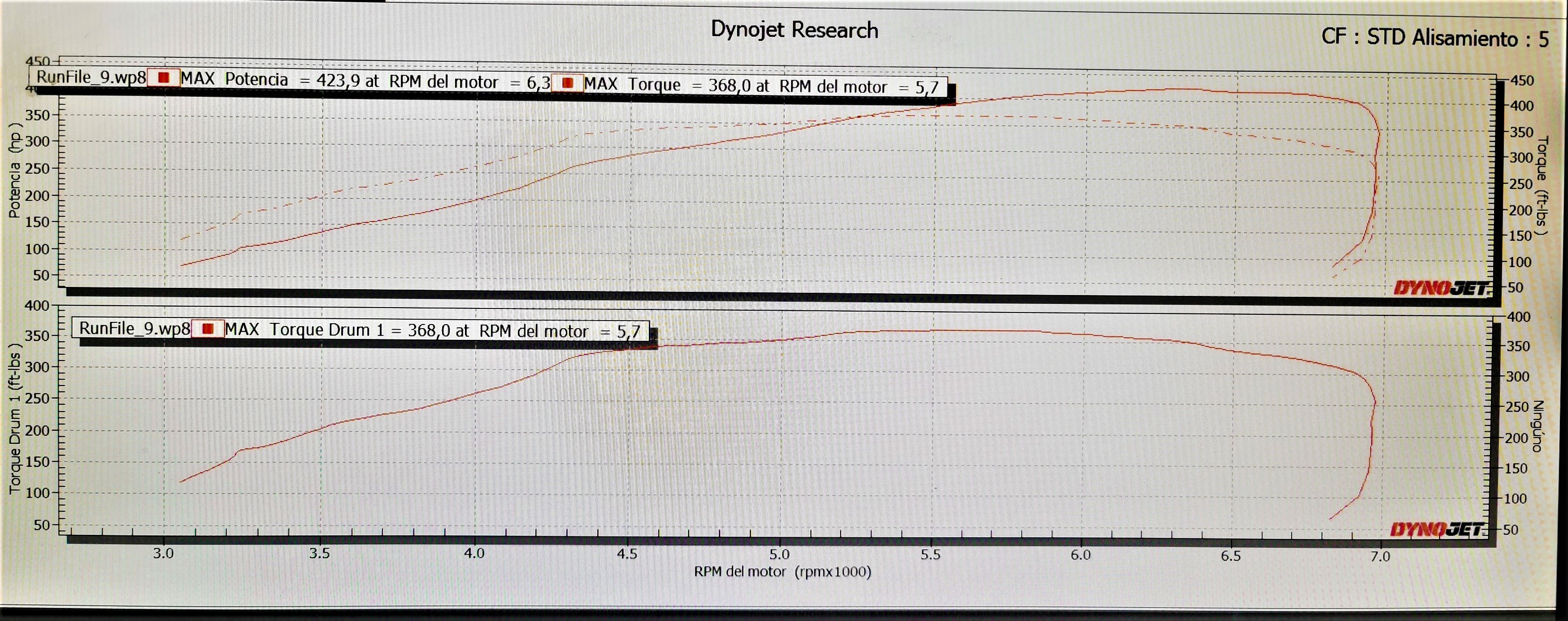This screenshot has width=1568, height=621.
Task: Click the MAX Torque Drum 1 = 368,0 readout
Action: point(432,330)
